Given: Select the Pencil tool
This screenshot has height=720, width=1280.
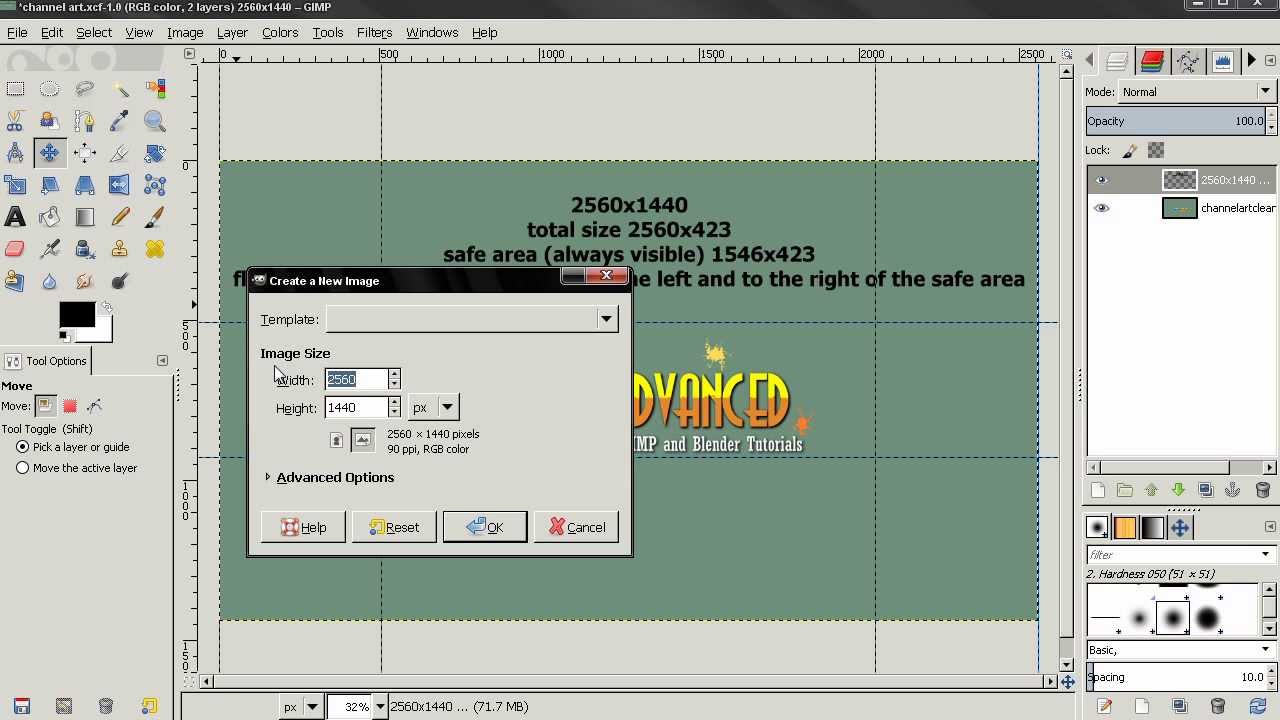Looking at the screenshot, I should [119, 217].
